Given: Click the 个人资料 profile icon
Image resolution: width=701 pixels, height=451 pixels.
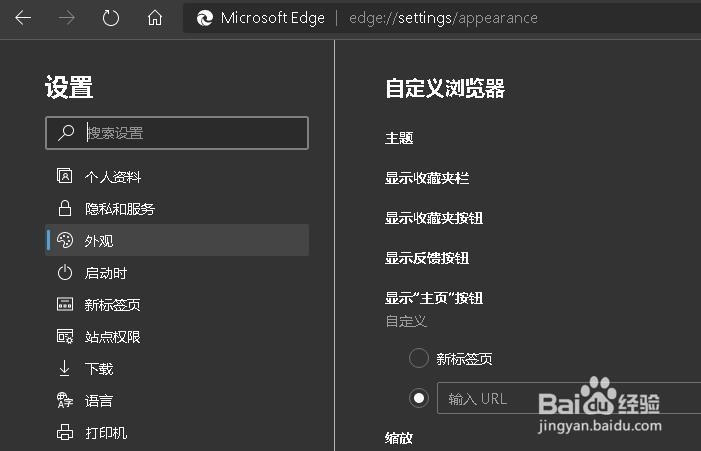Looking at the screenshot, I should tap(64, 176).
